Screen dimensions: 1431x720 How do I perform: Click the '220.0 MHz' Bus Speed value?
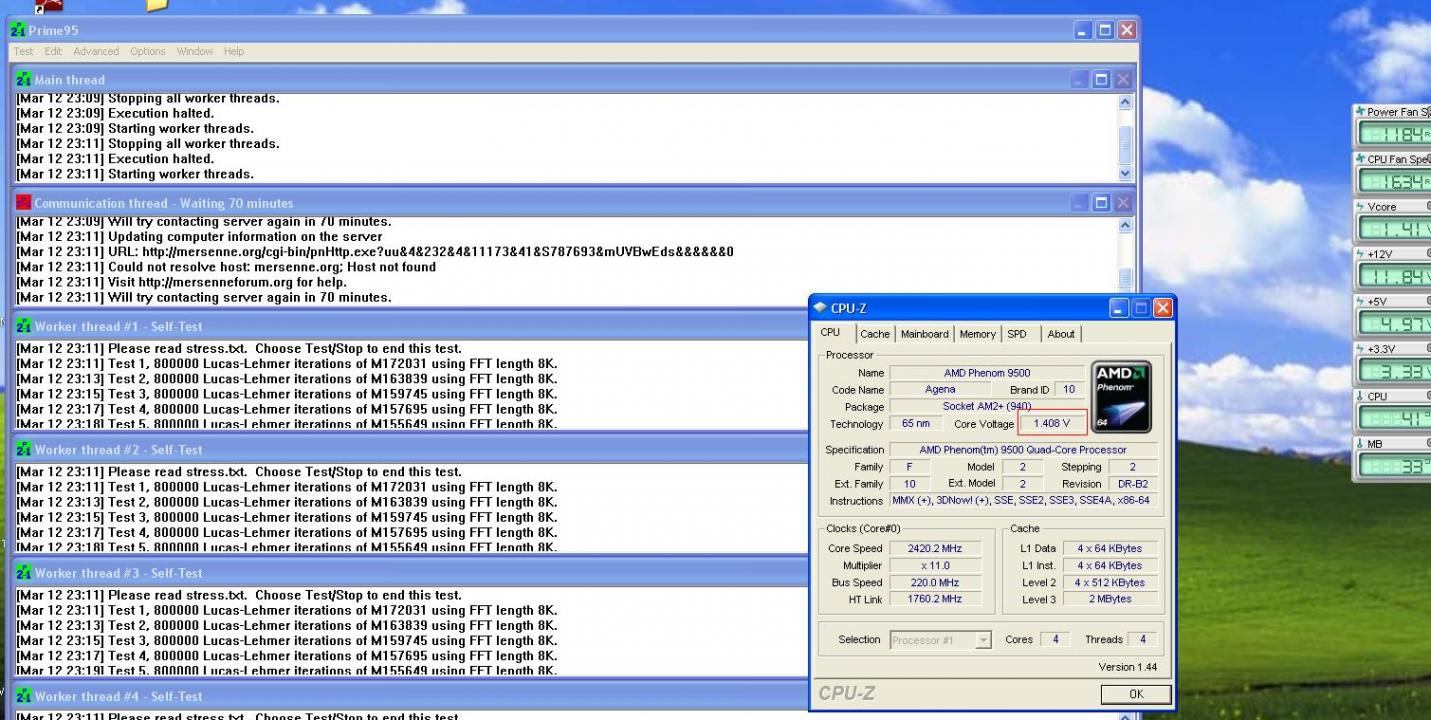[x=934, y=583]
